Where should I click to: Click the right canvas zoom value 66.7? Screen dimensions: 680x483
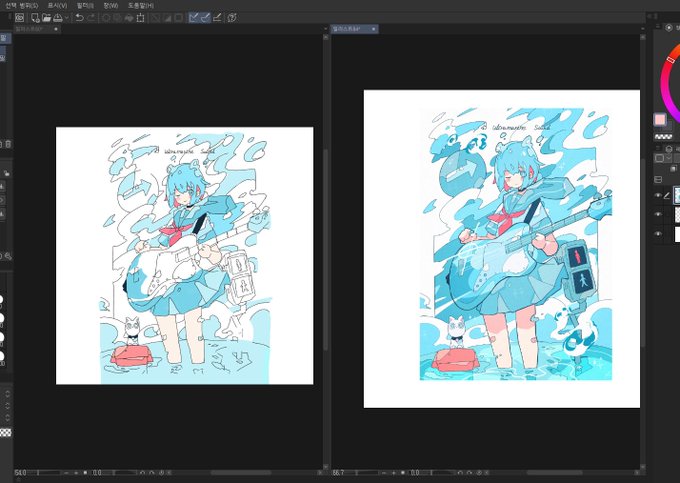tap(338, 473)
